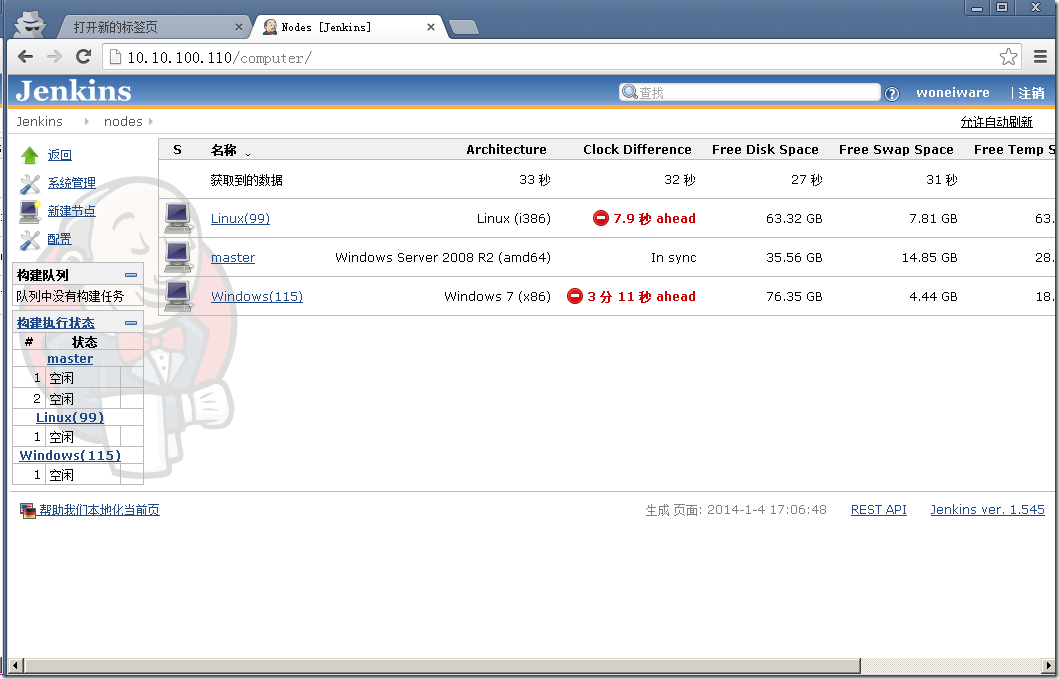This screenshot has width=1059, height=679.
Task: Sort by Free Disk Space column header
Action: [x=765, y=150]
